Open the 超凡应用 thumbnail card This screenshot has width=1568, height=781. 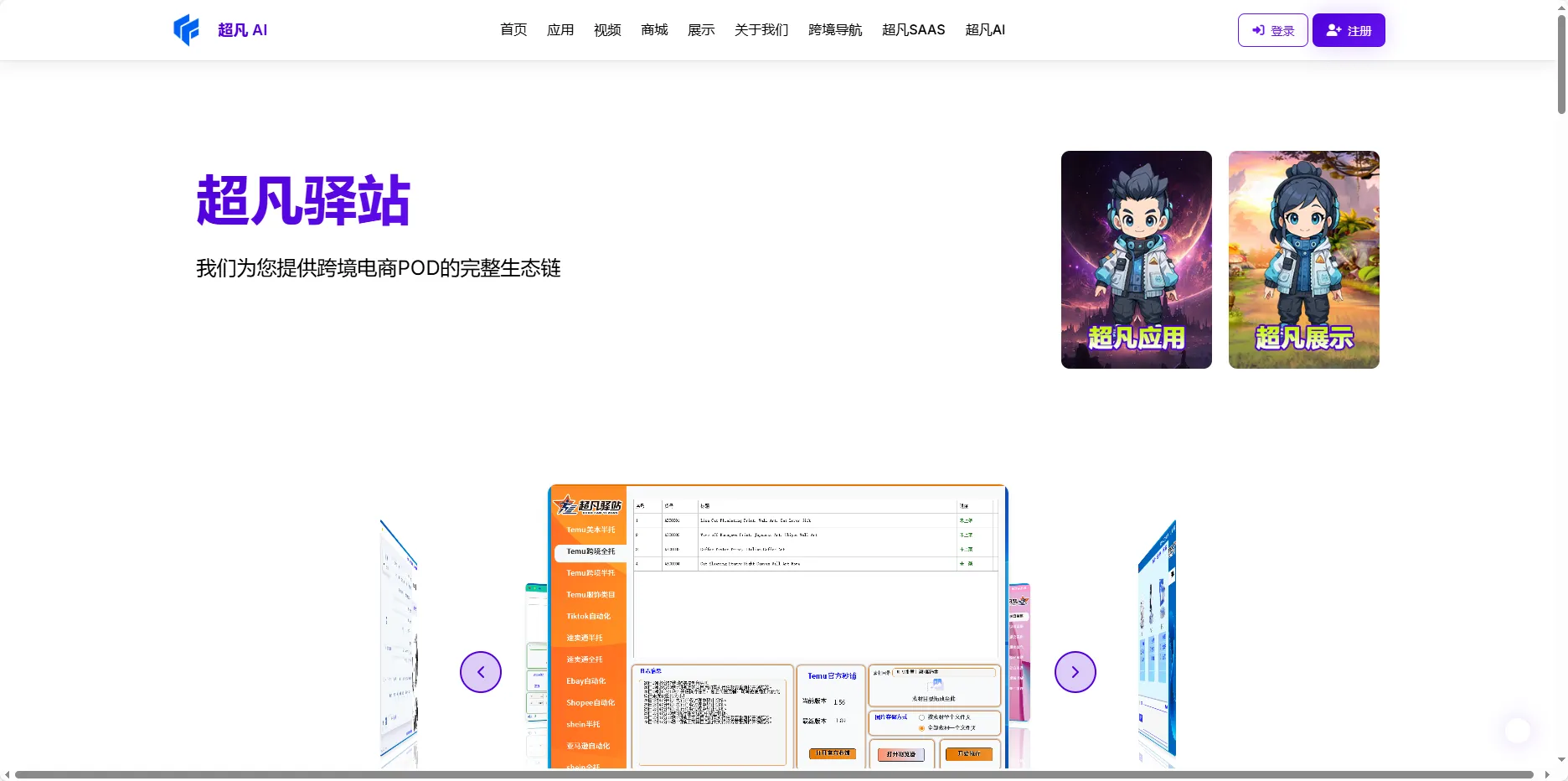pos(1136,260)
